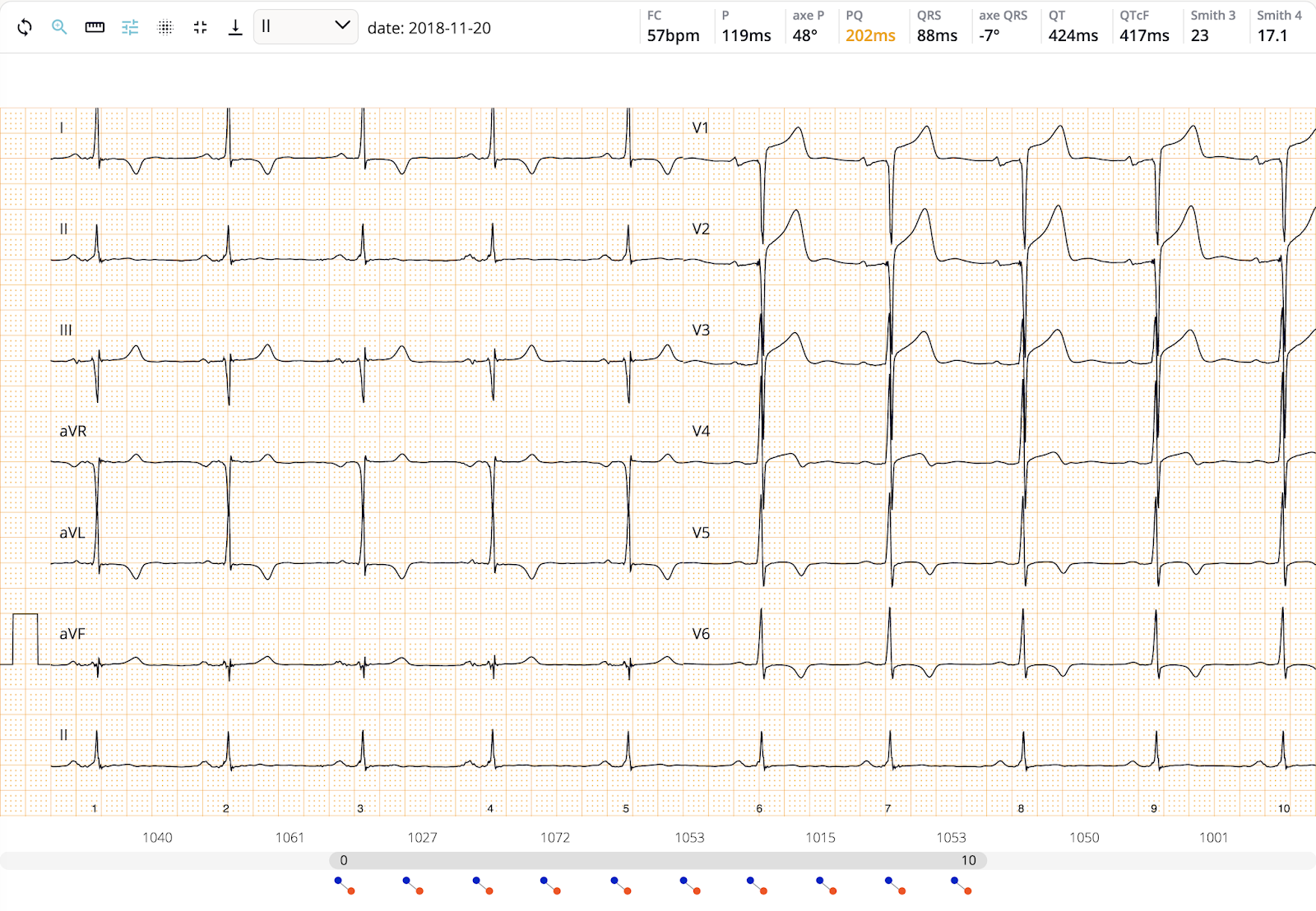Select beat number 3 on rhythm strip
Screen dimensions: 1316x911
tap(360, 808)
